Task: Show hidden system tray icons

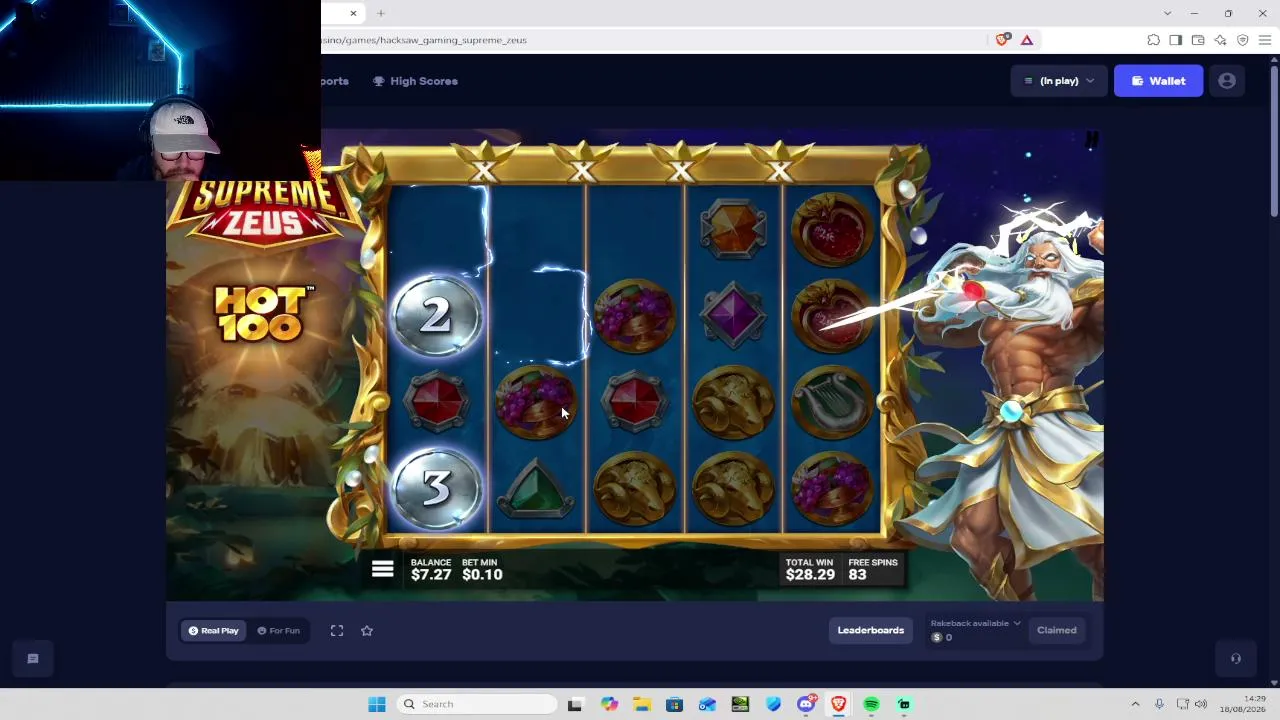Action: pyautogui.click(x=1135, y=704)
